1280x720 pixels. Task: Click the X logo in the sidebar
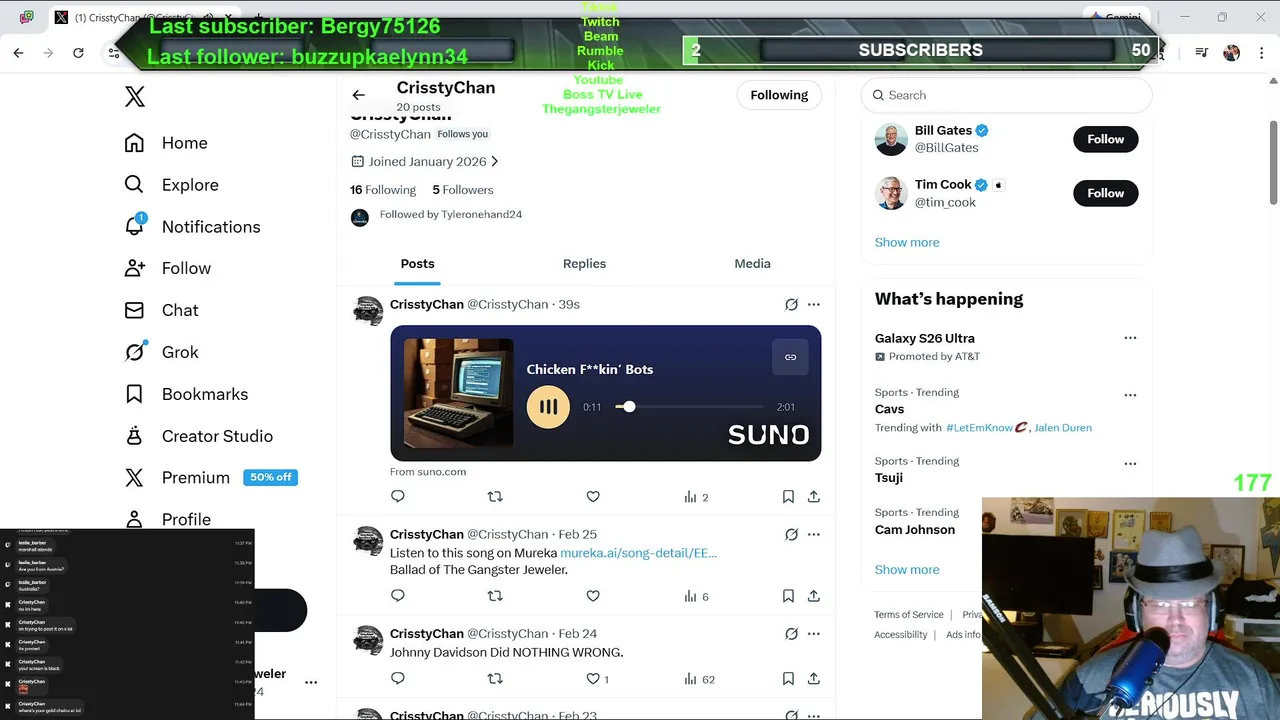tap(135, 97)
